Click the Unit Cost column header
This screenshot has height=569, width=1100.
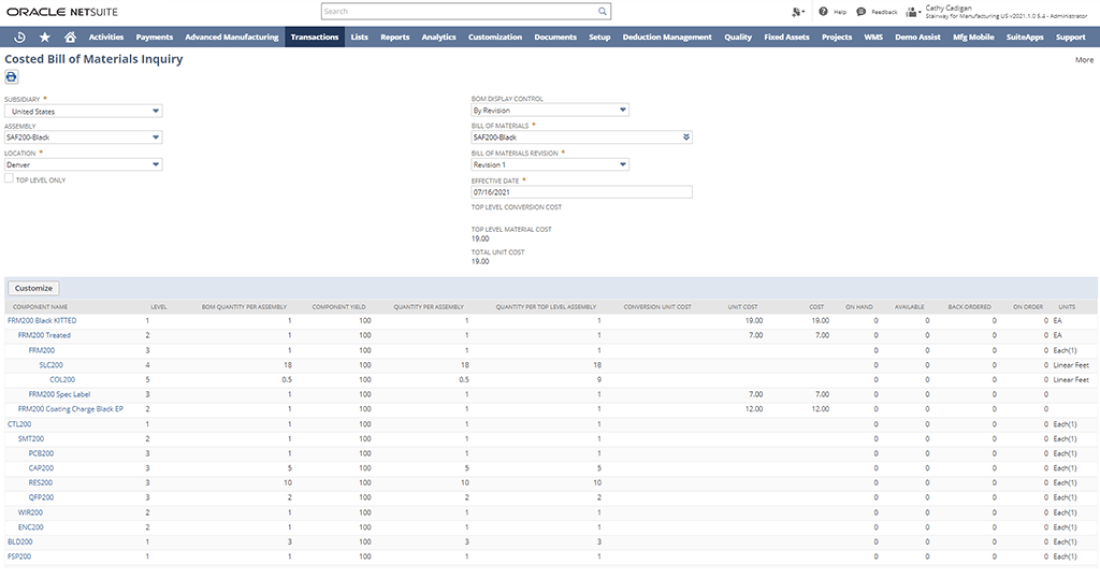[742, 307]
